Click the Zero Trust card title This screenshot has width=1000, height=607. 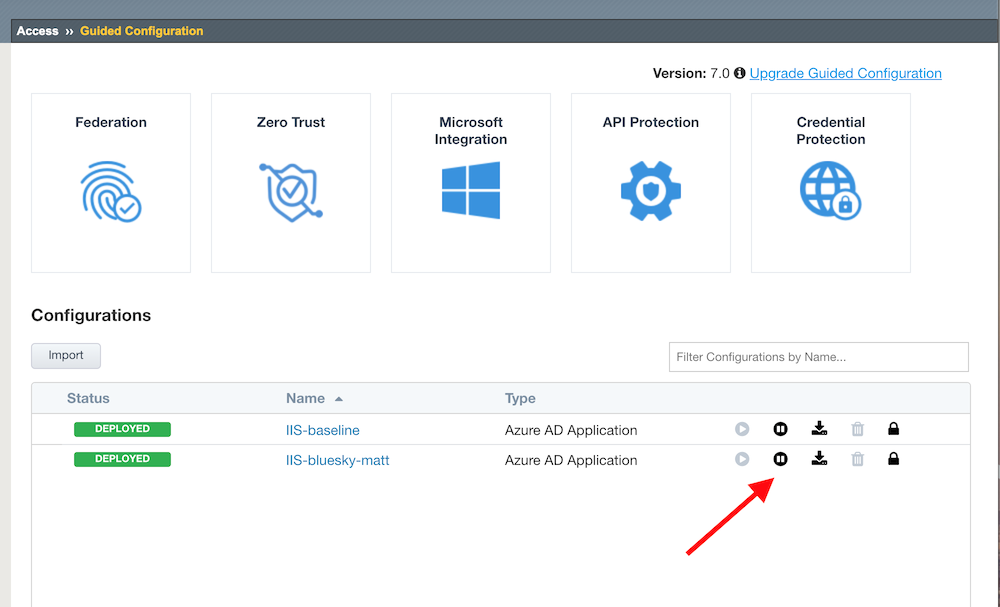click(x=291, y=122)
